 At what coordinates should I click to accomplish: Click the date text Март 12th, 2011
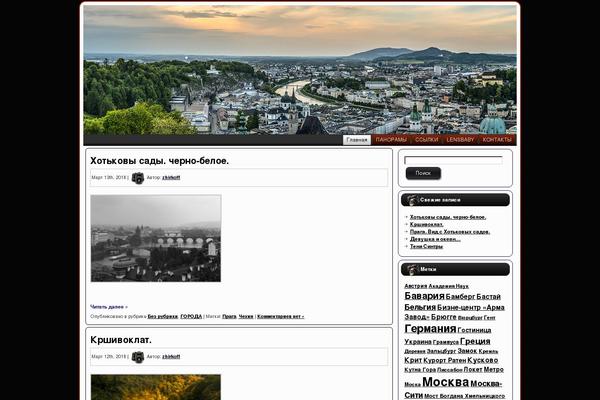(x=109, y=357)
